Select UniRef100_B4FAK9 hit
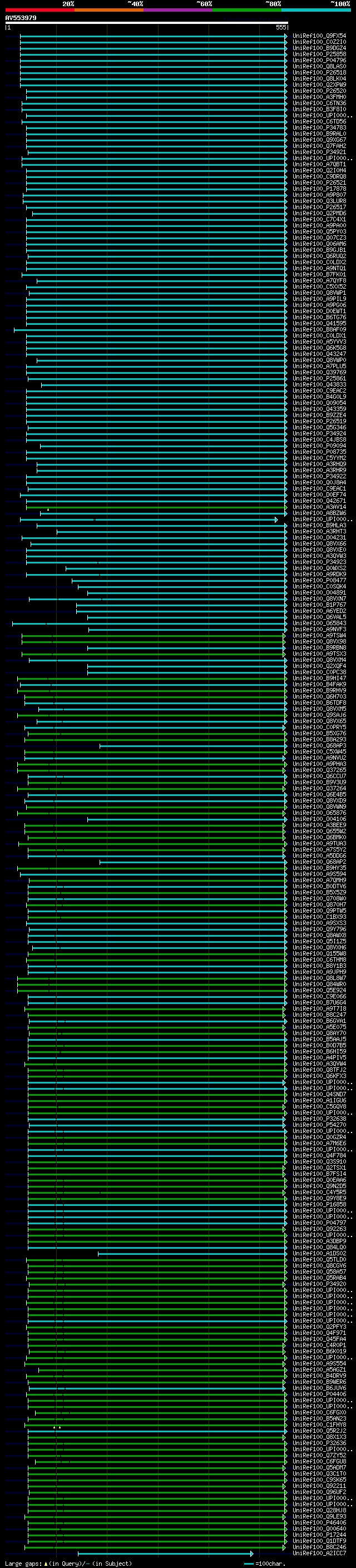 click(x=319, y=684)
